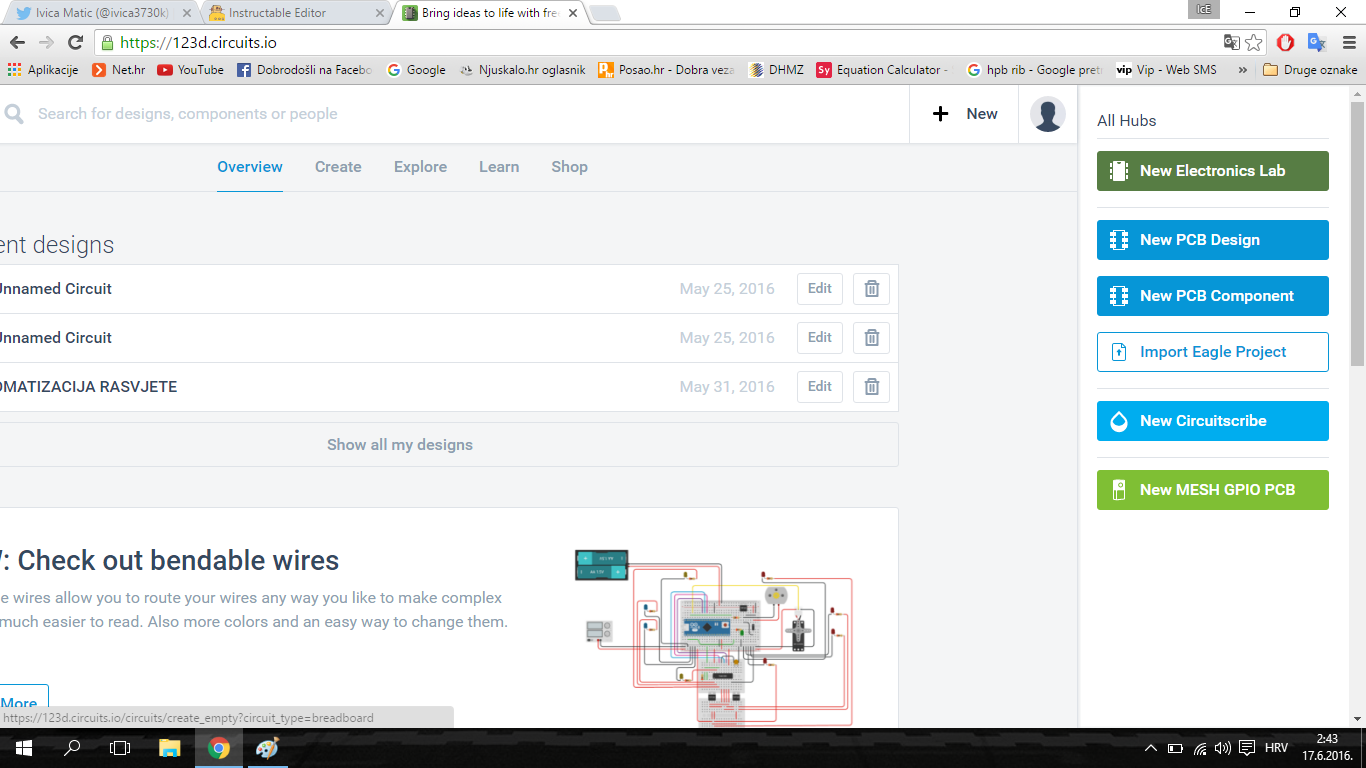Open the Facebook bookmark

pyautogui.click(x=304, y=70)
